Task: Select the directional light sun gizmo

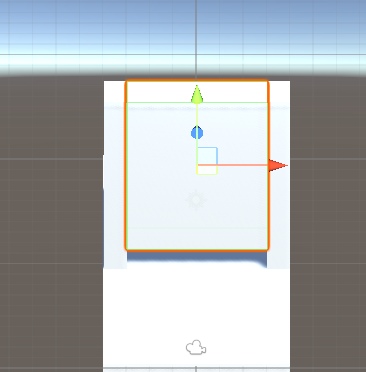Action: coord(196,200)
